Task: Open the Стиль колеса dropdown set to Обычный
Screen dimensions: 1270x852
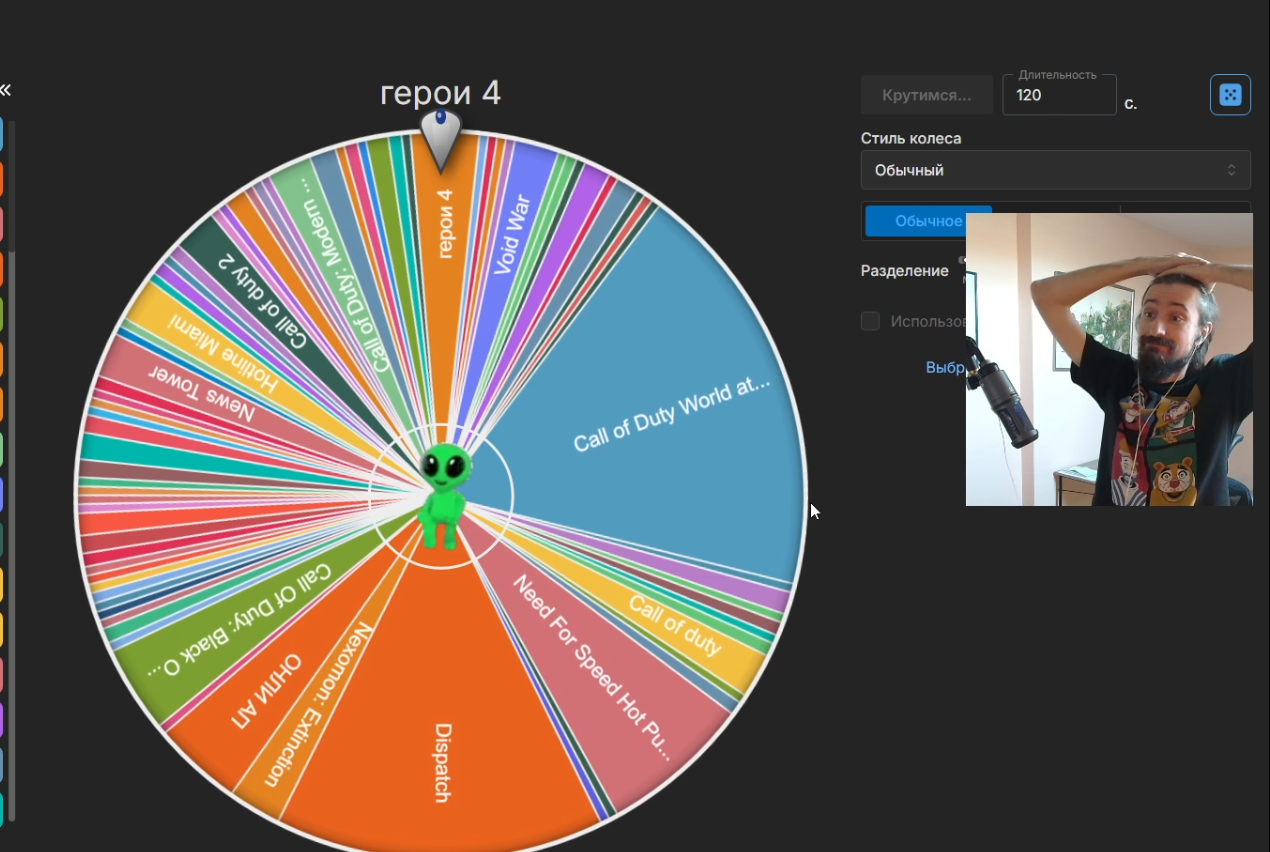Action: pyautogui.click(x=1056, y=170)
